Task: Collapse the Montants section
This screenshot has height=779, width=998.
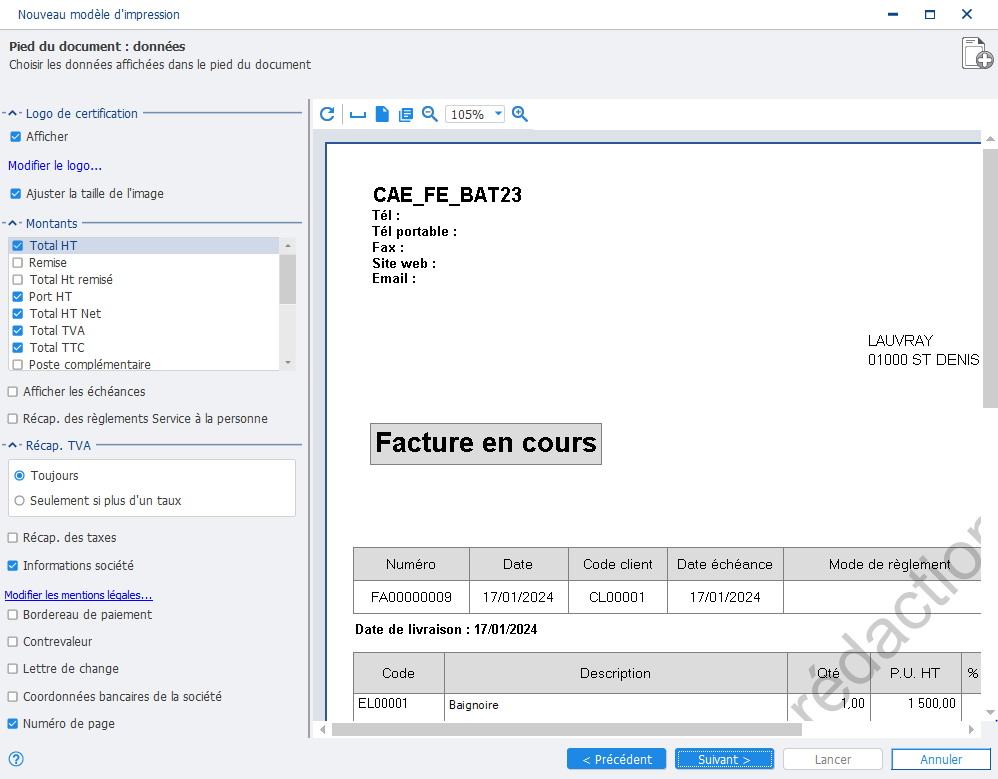Action: coord(12,223)
